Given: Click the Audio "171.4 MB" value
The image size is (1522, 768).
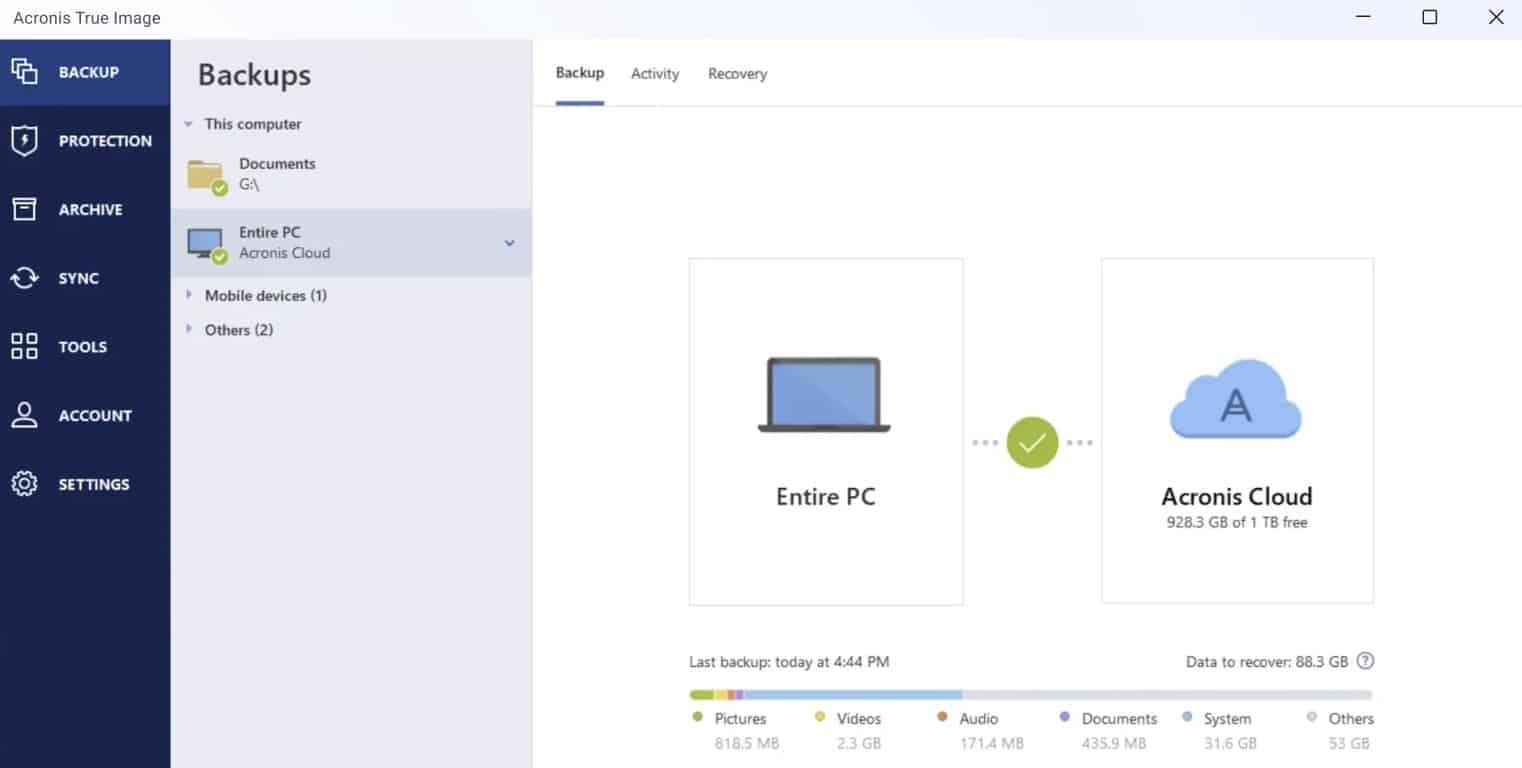Looking at the screenshot, I should click(x=992, y=744).
